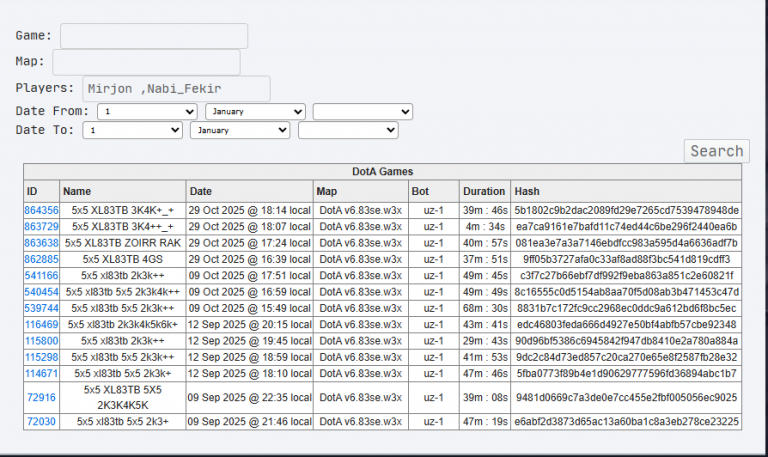Image resolution: width=768 pixels, height=457 pixels.
Task: Select game name 5x5 XL83TB 3K4++_+
Action: pyautogui.click(x=122, y=227)
